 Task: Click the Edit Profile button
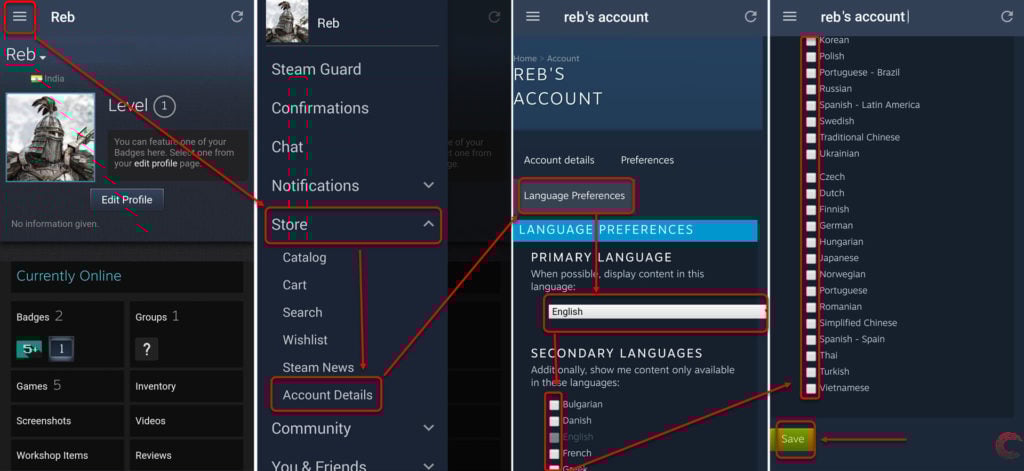click(x=127, y=200)
